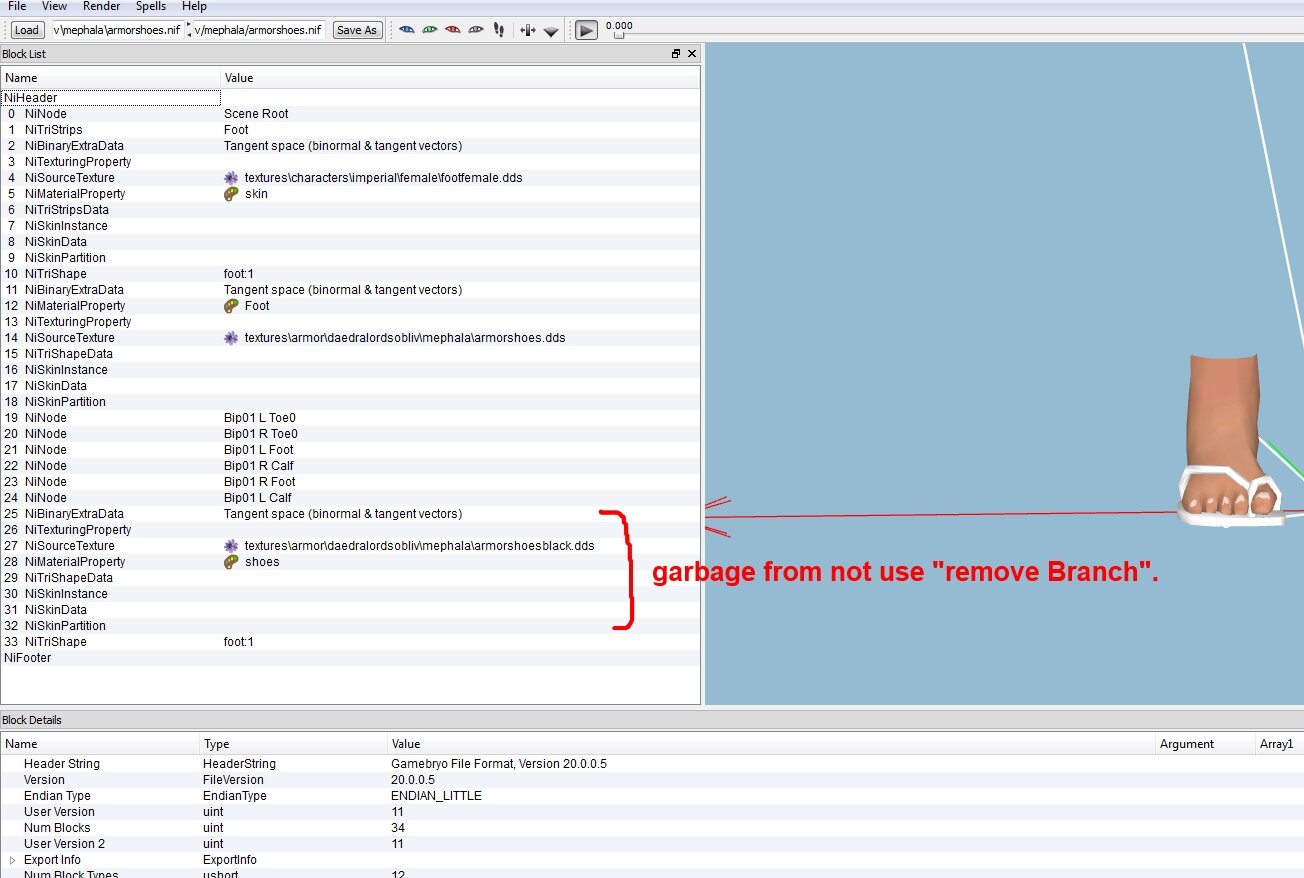Expand the Export Info row
Image resolution: width=1304 pixels, height=878 pixels.
tap(13, 860)
